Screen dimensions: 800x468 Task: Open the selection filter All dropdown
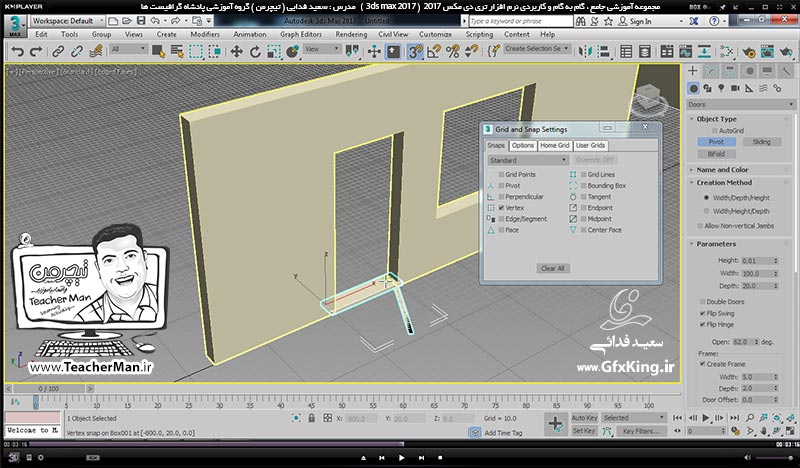point(129,49)
